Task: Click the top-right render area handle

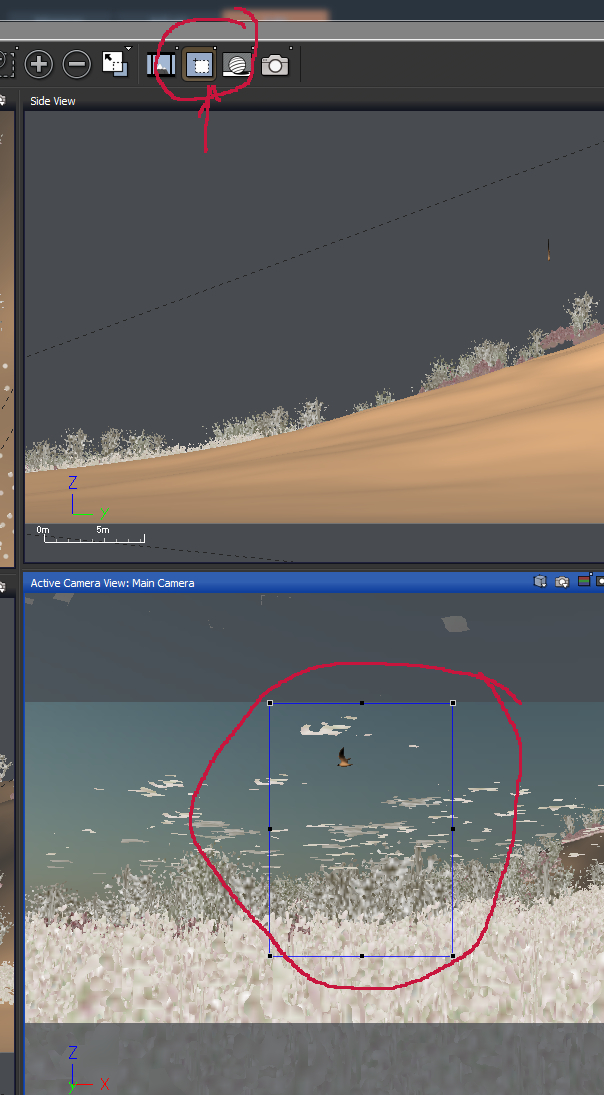Action: pos(453,703)
